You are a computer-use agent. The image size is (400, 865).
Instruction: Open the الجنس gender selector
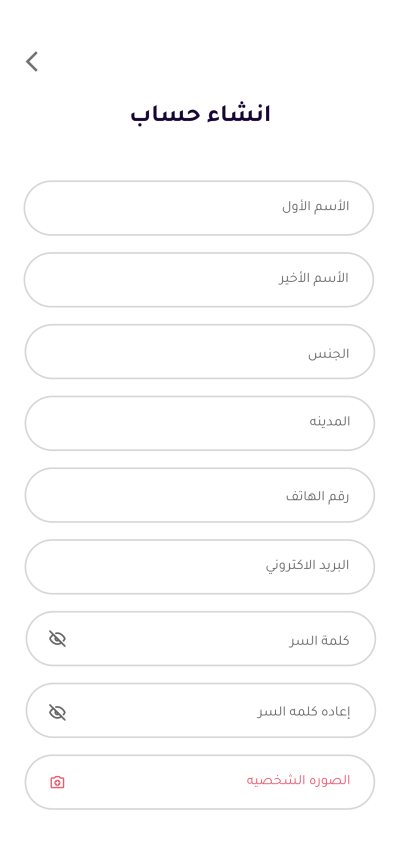[x=199, y=351]
